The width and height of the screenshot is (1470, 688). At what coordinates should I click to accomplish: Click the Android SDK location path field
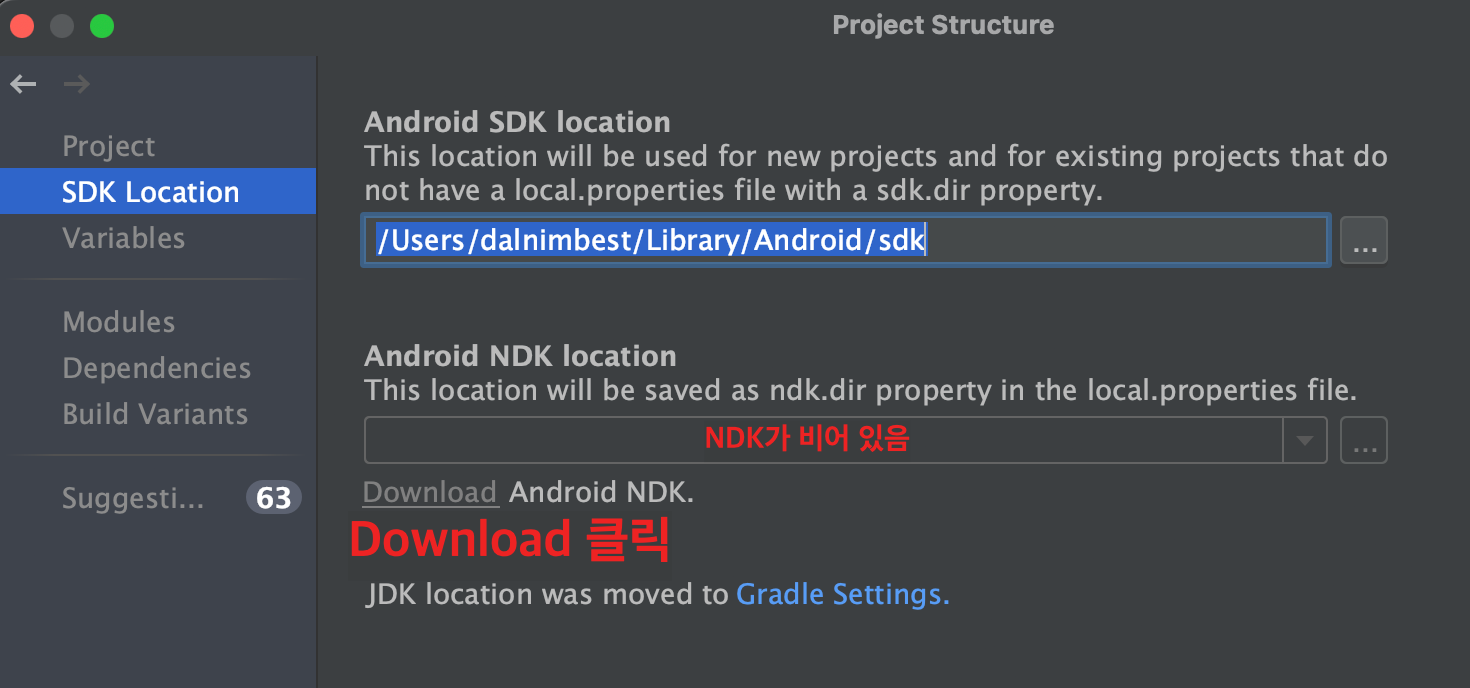point(846,240)
